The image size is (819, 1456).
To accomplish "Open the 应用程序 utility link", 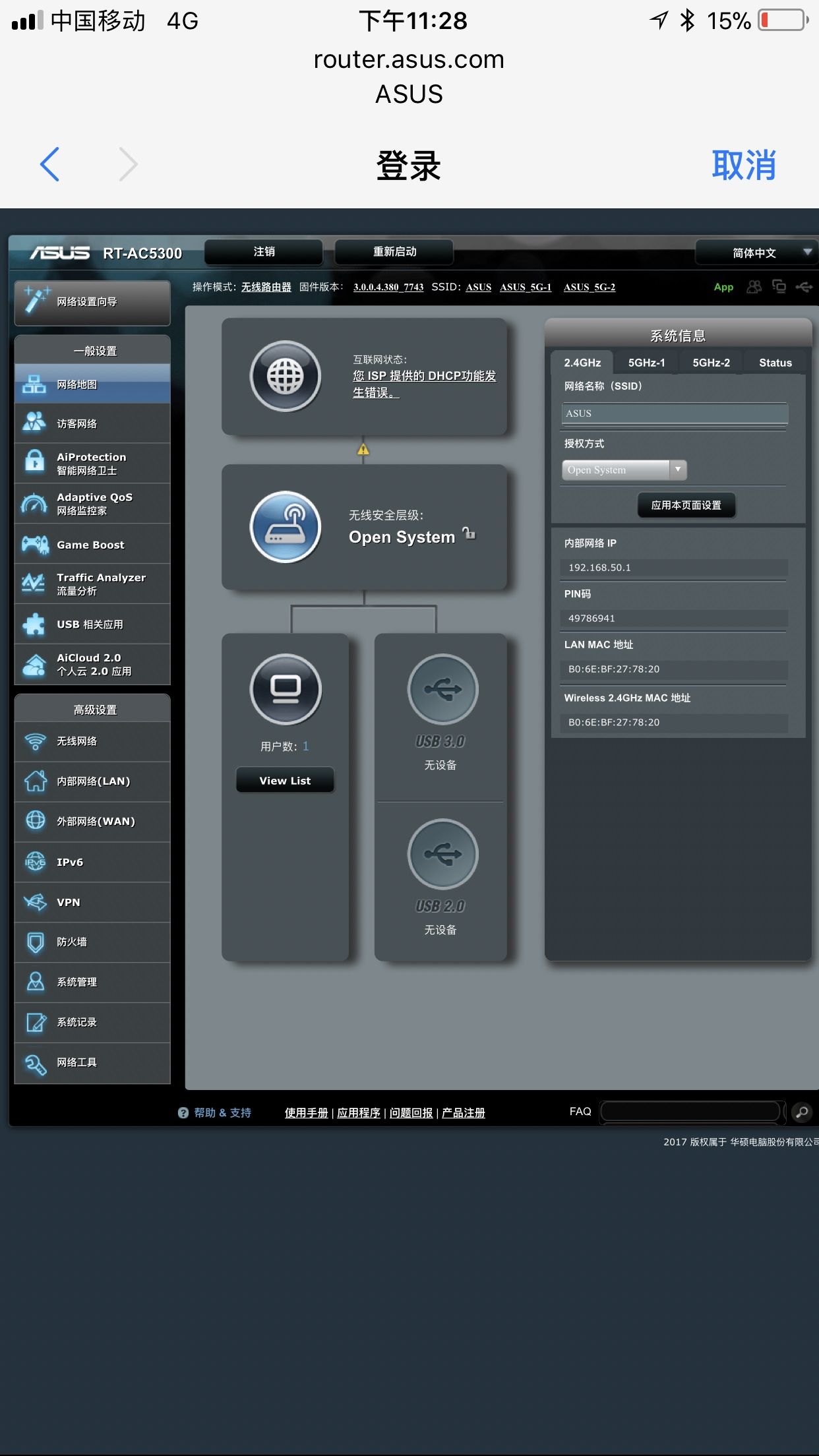I will click(359, 1112).
